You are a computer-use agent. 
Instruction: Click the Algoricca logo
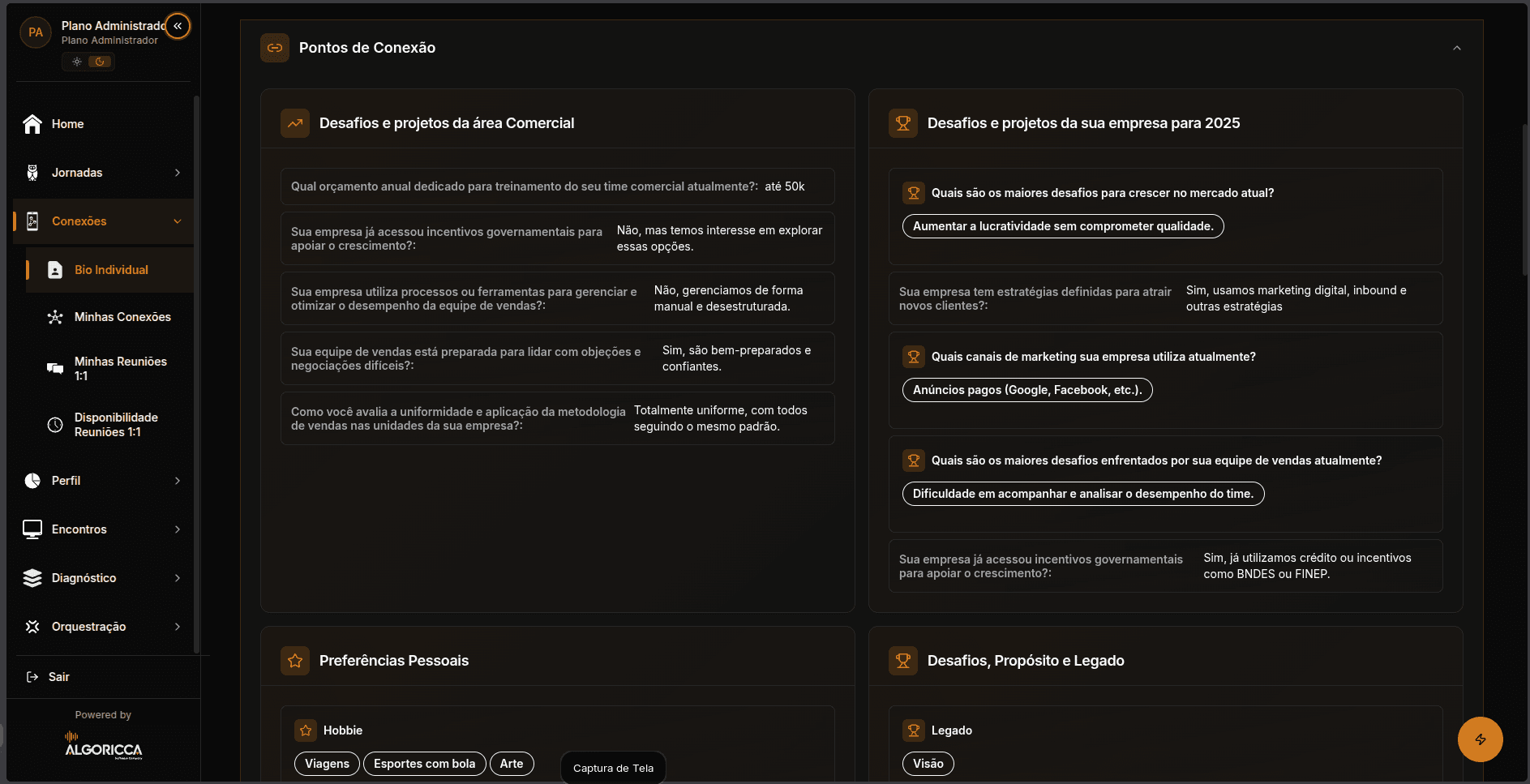point(104,745)
